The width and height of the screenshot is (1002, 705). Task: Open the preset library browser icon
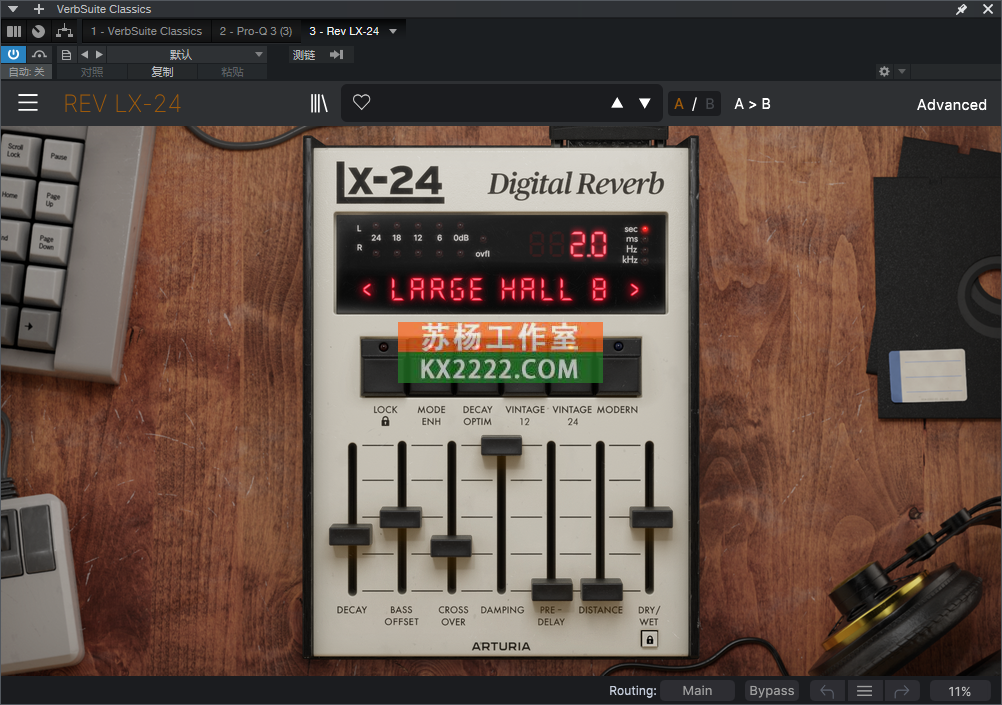click(319, 103)
